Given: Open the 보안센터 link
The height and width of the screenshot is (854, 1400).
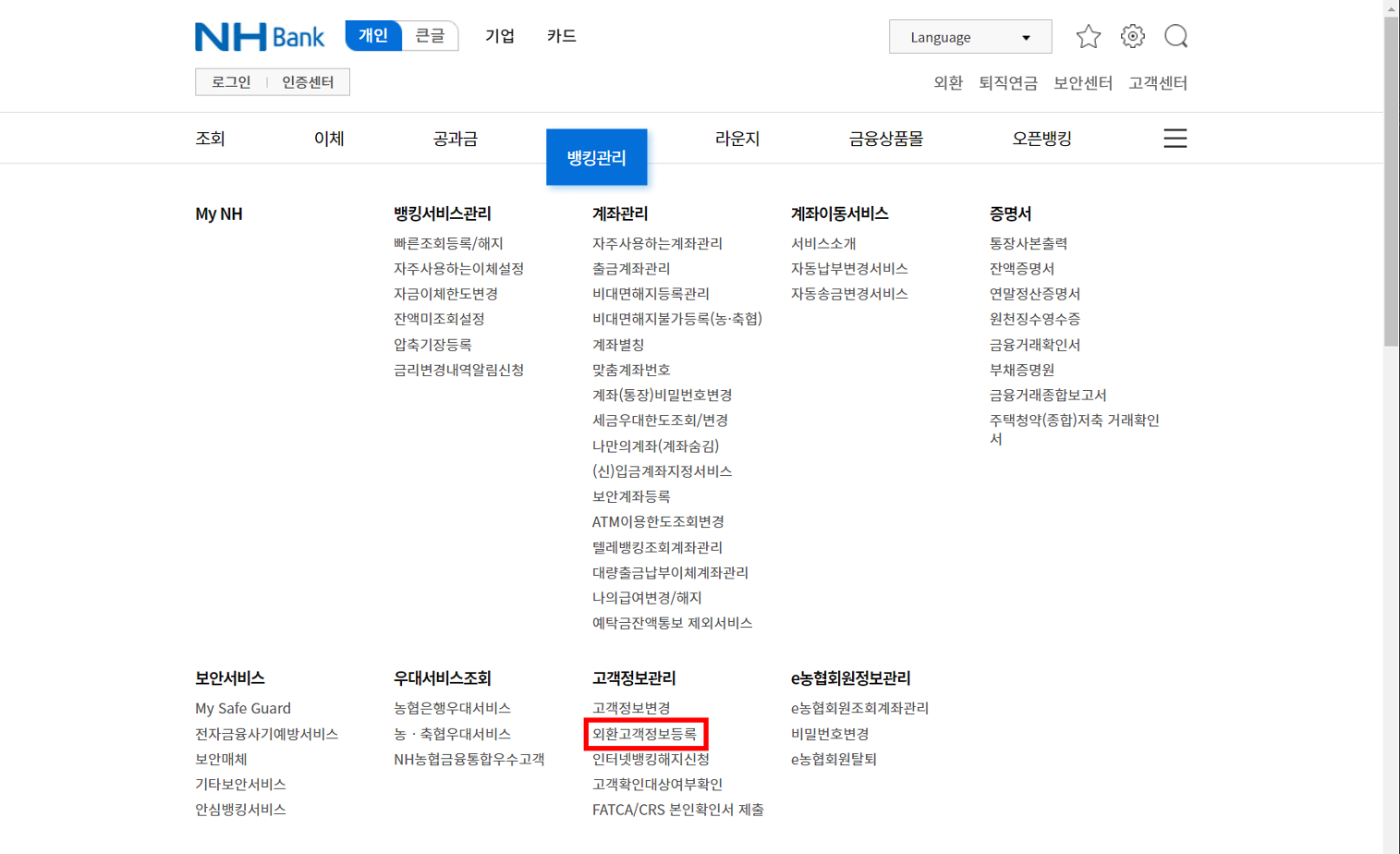Looking at the screenshot, I should [x=1083, y=83].
